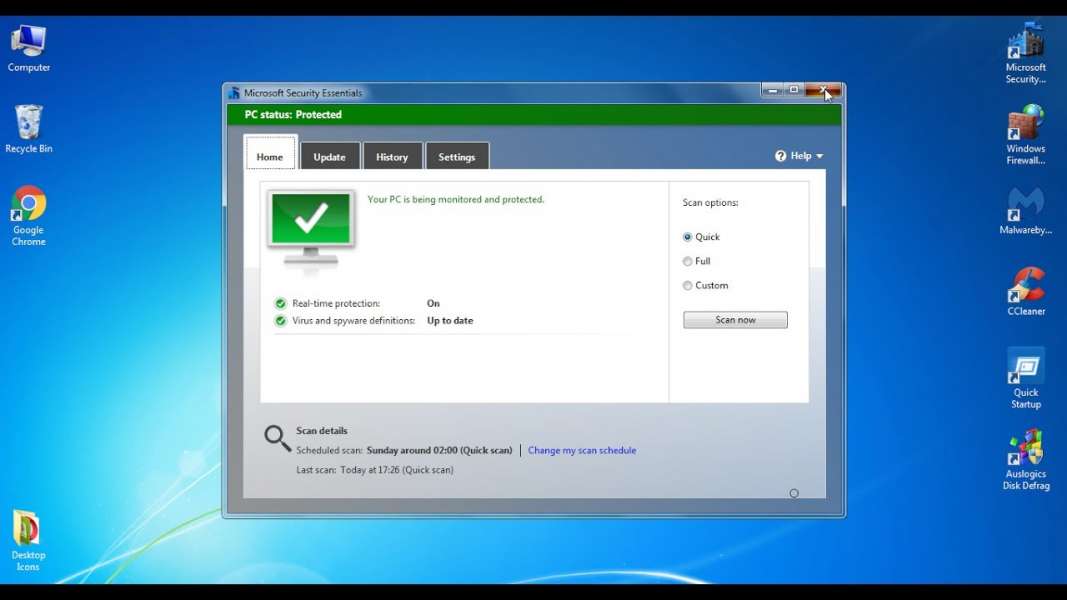Select the Malwarebytes desktop shortcut

tap(1025, 211)
